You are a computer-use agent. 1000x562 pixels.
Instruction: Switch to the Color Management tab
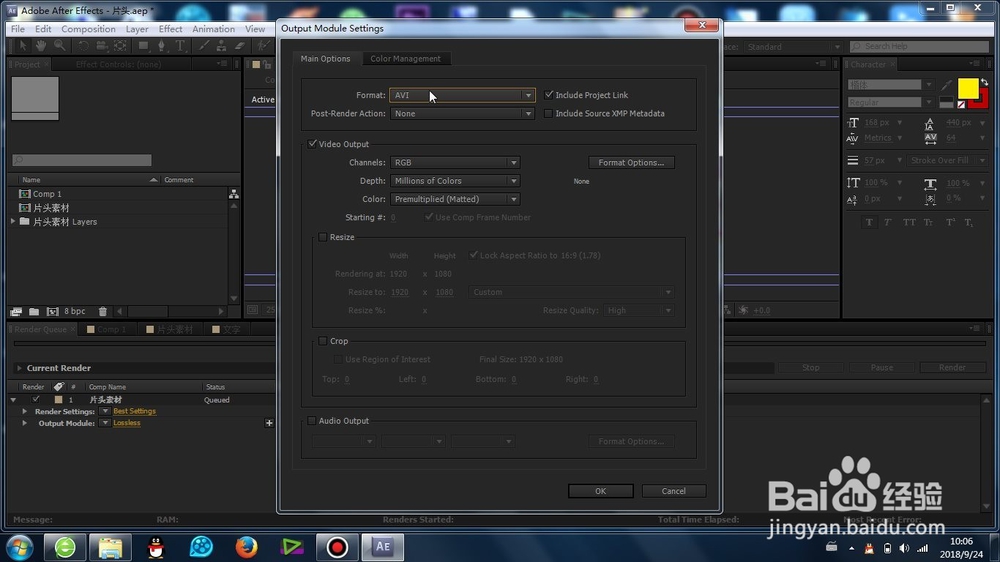[x=406, y=59]
